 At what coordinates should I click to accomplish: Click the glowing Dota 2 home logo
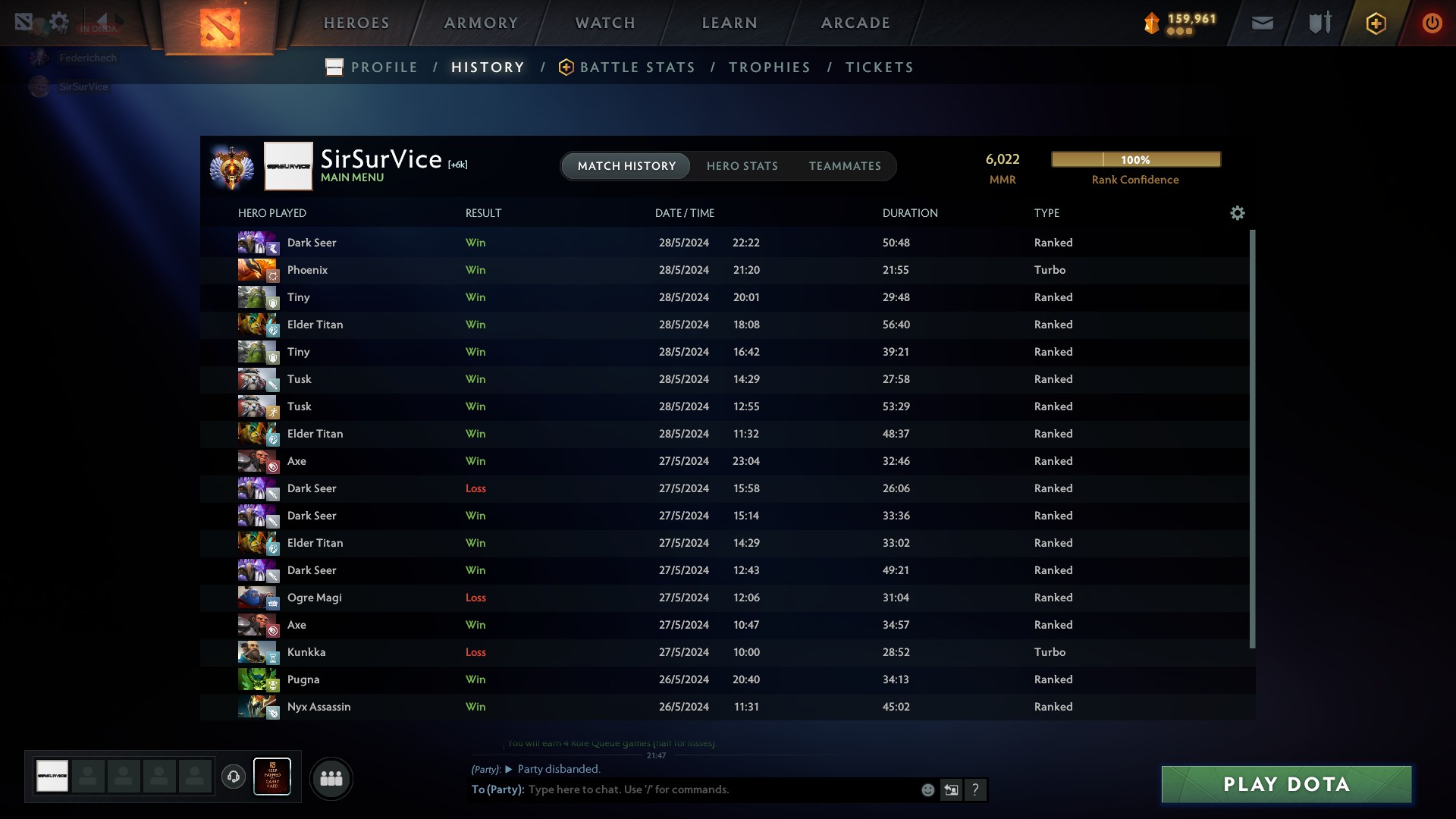(x=220, y=27)
